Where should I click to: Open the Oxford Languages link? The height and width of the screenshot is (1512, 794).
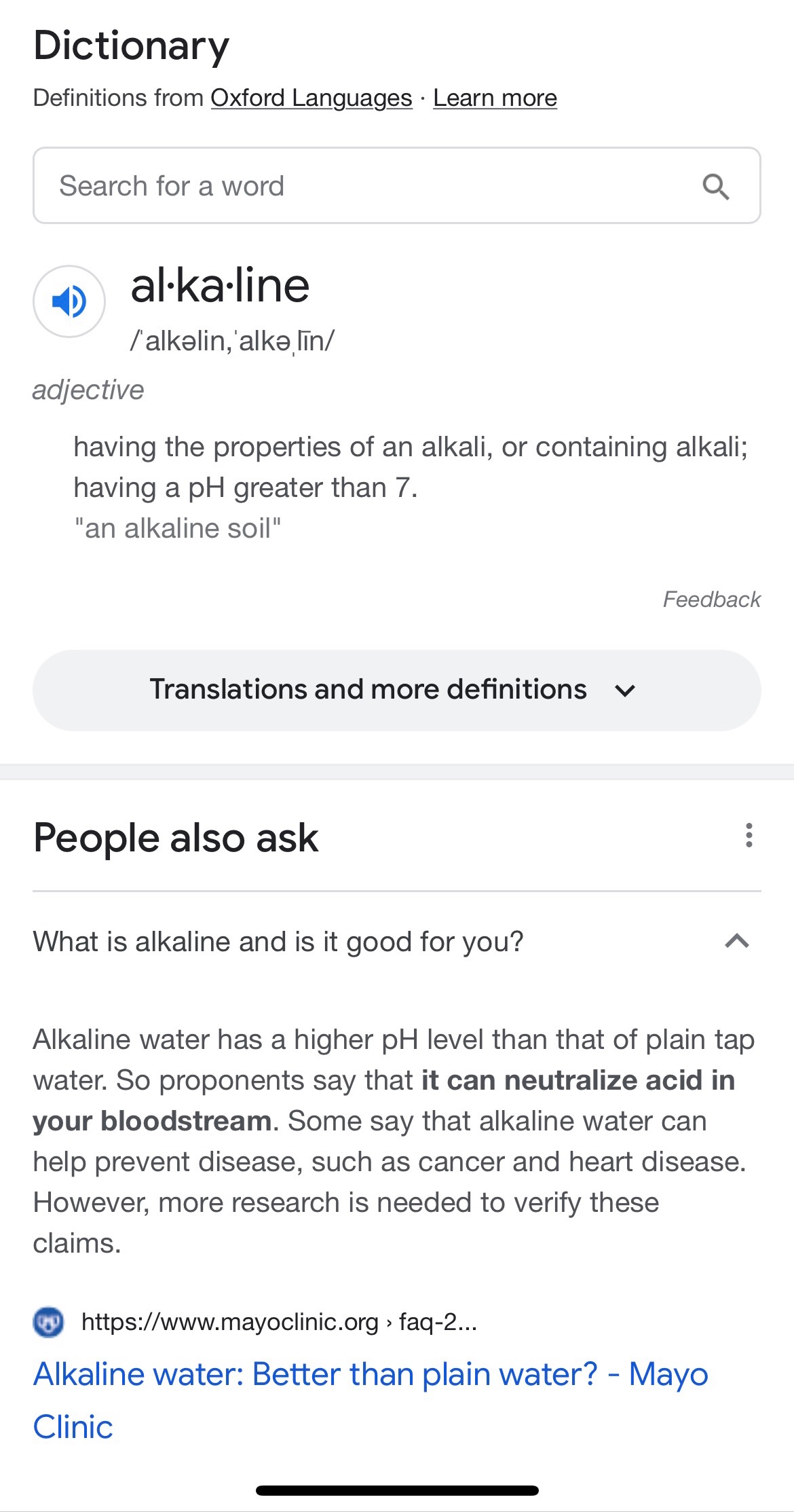311,98
